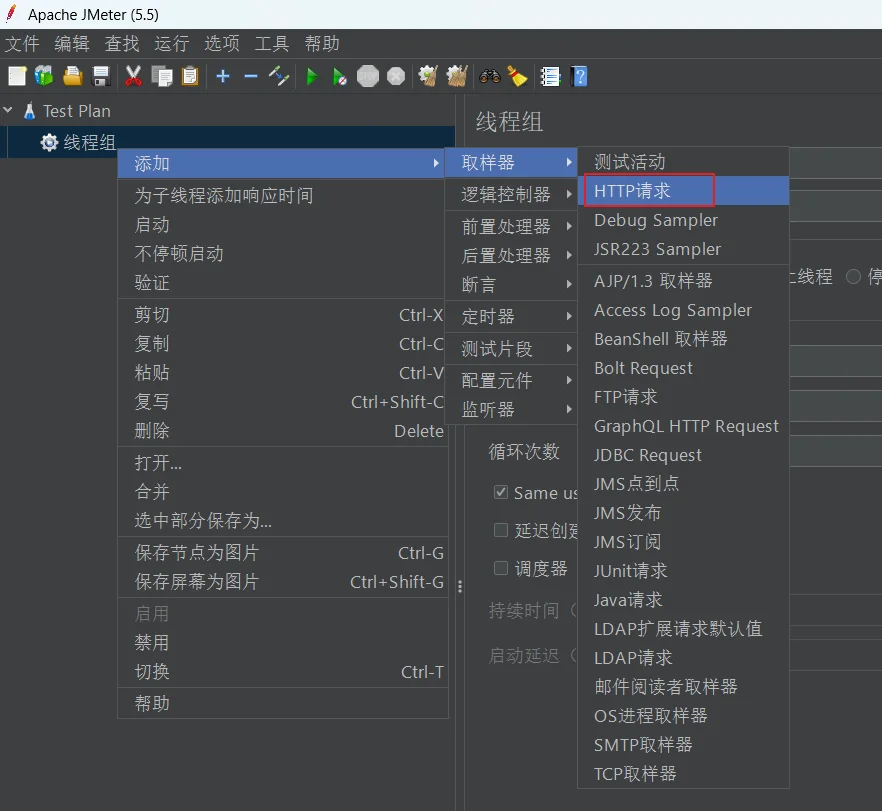
Task: Click the blue Help question icon
Action: (579, 76)
